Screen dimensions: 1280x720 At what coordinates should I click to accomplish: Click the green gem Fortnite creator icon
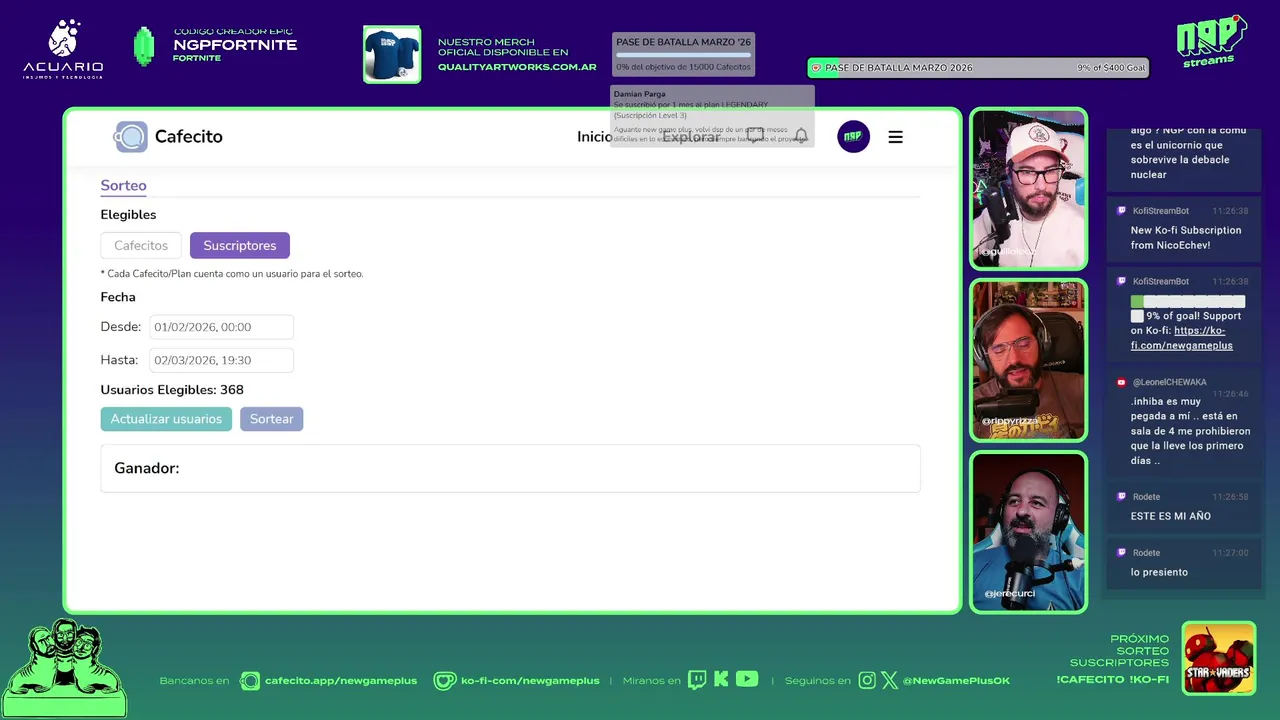[x=144, y=47]
